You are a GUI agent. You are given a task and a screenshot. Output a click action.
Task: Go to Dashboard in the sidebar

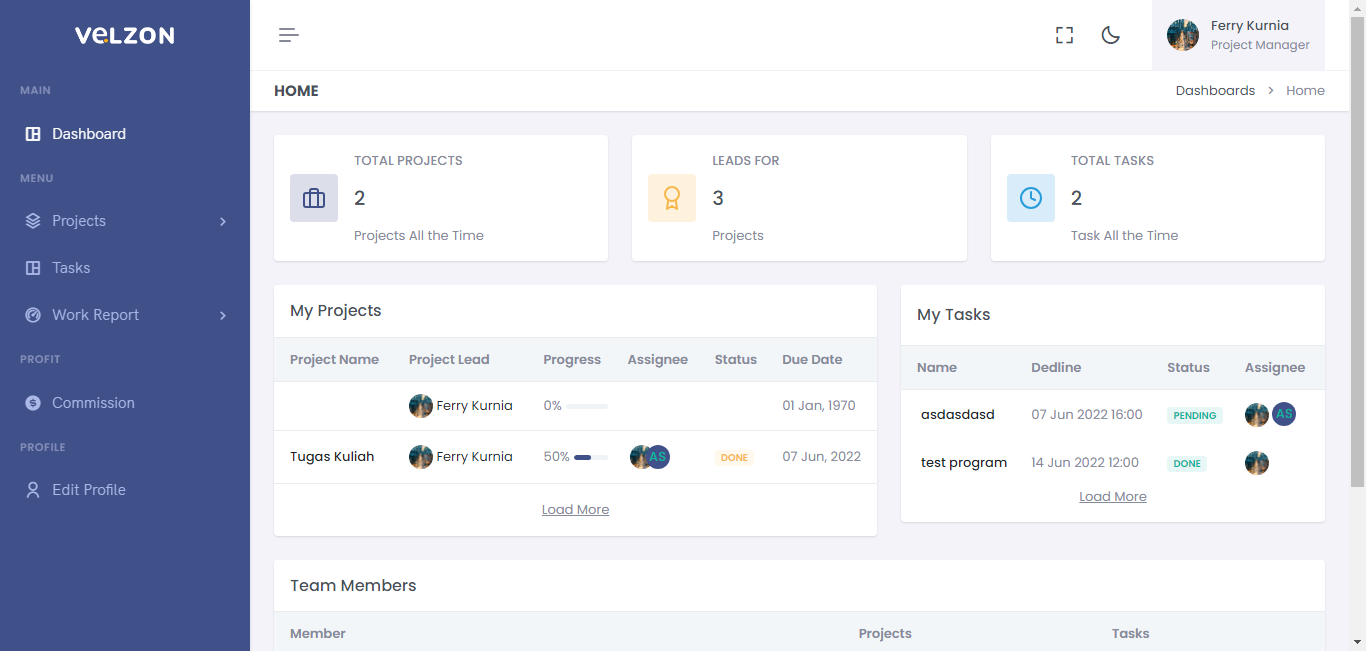tap(88, 134)
